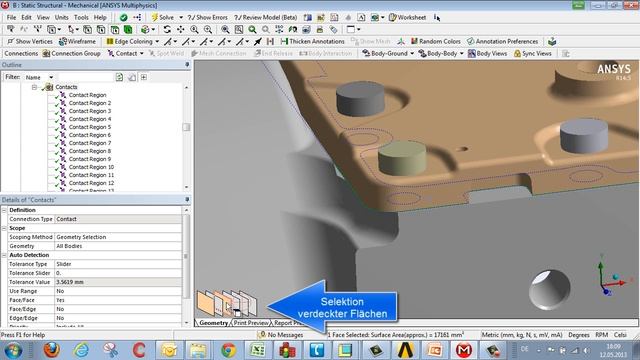The width and height of the screenshot is (640, 360).
Task: Click the Solve button
Action: coord(162,18)
